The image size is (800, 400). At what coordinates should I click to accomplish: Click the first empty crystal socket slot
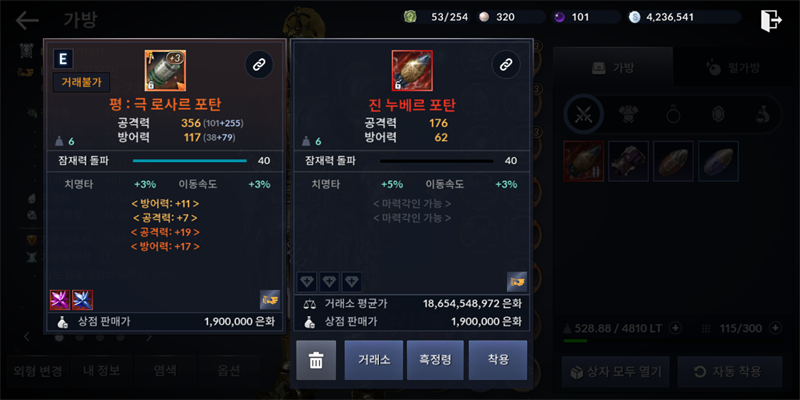tap(307, 282)
